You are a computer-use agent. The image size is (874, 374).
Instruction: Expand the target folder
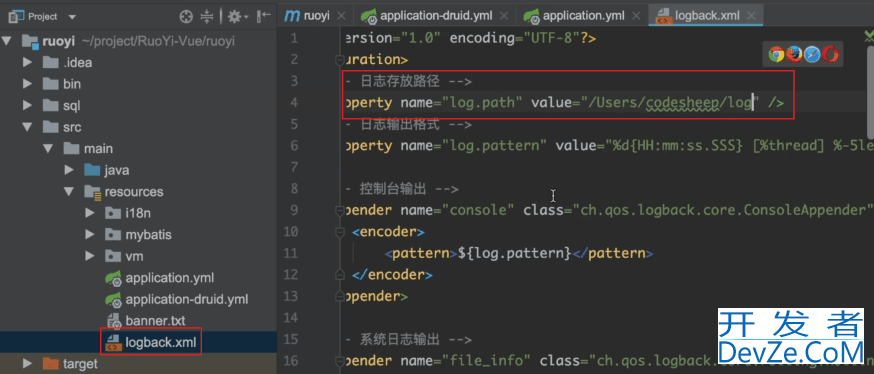click(27, 364)
